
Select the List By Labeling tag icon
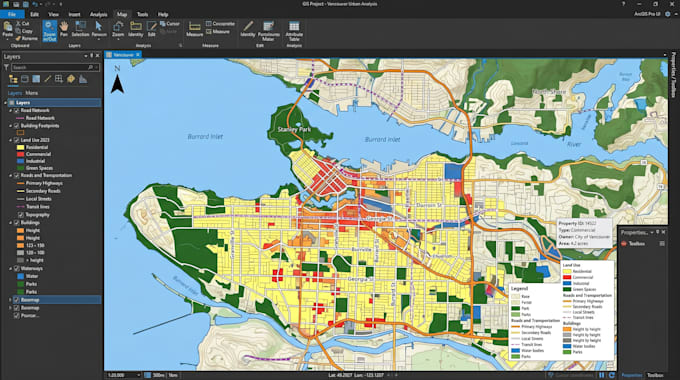[x=71, y=79]
